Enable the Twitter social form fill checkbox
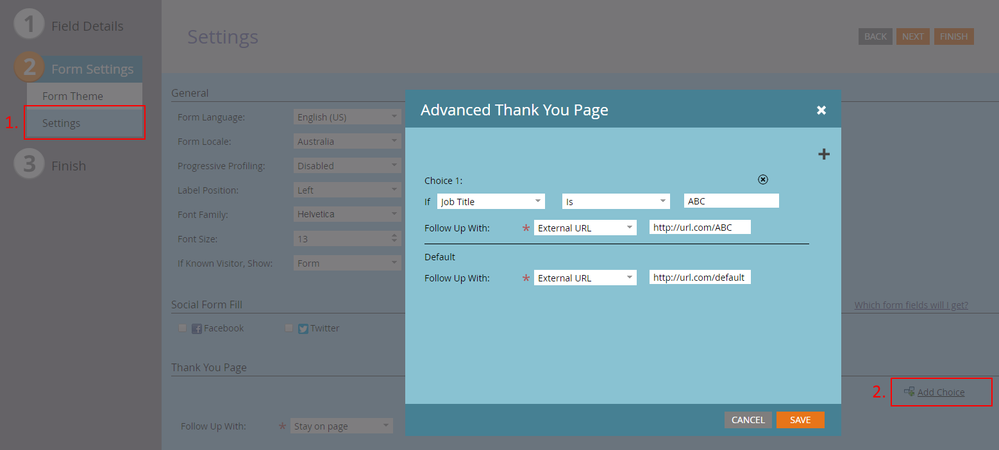 coord(289,328)
